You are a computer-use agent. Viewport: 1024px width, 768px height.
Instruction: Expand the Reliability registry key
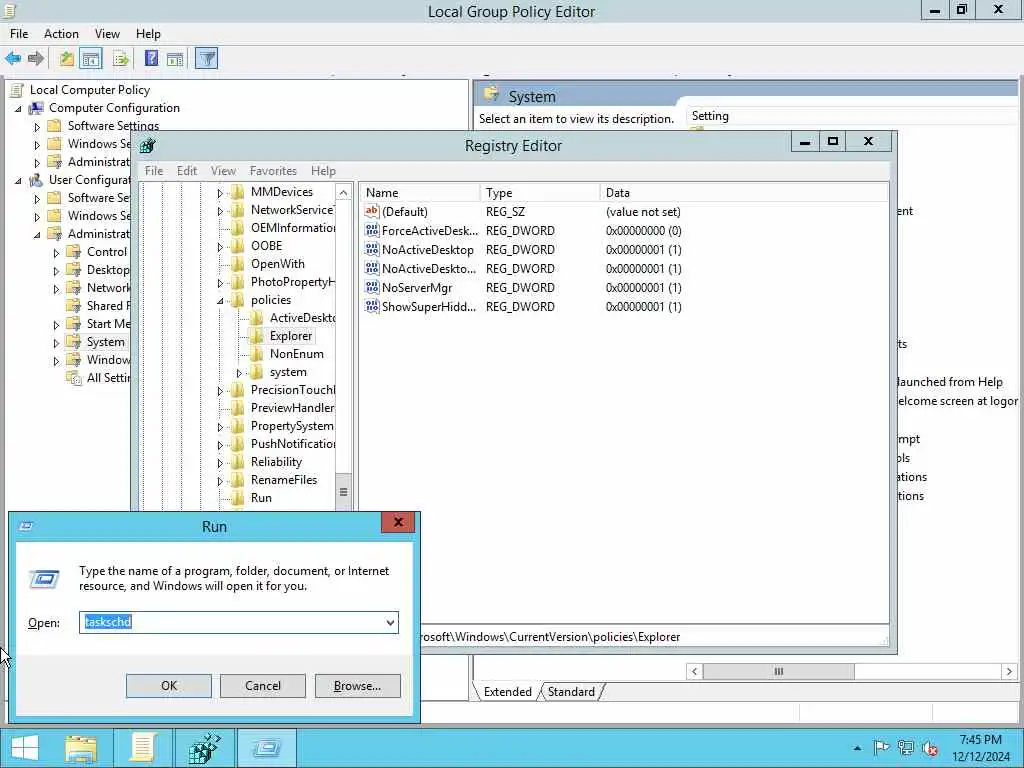pyautogui.click(x=220, y=463)
